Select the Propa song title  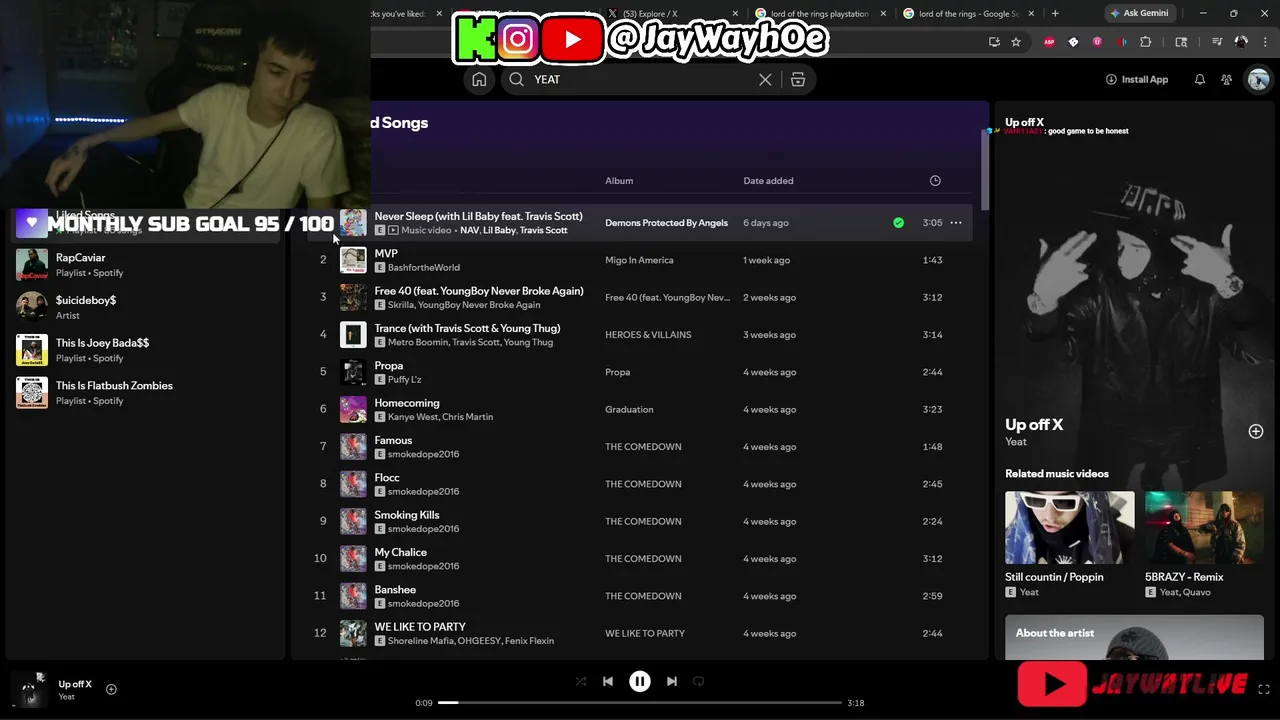tap(389, 366)
